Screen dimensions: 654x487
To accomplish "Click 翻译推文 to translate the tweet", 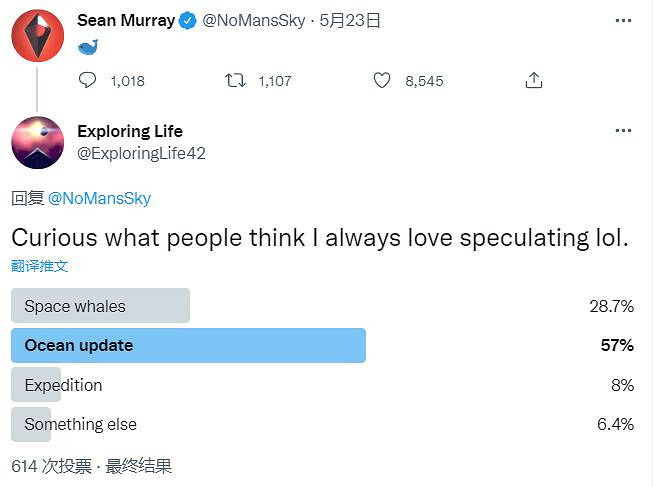I will point(40,266).
